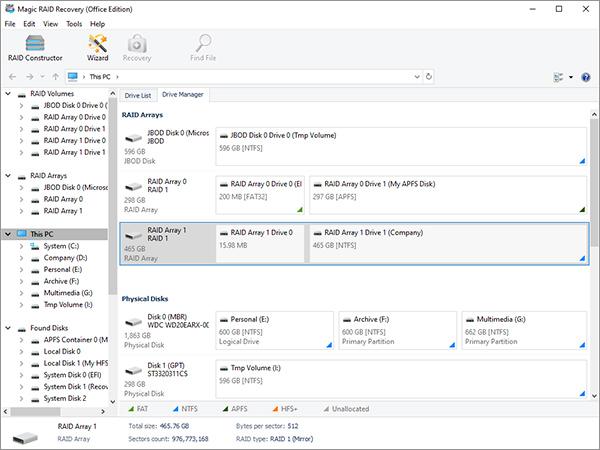600x450 pixels.
Task: Launch the Wizard toolbar icon
Action: click(x=98, y=48)
